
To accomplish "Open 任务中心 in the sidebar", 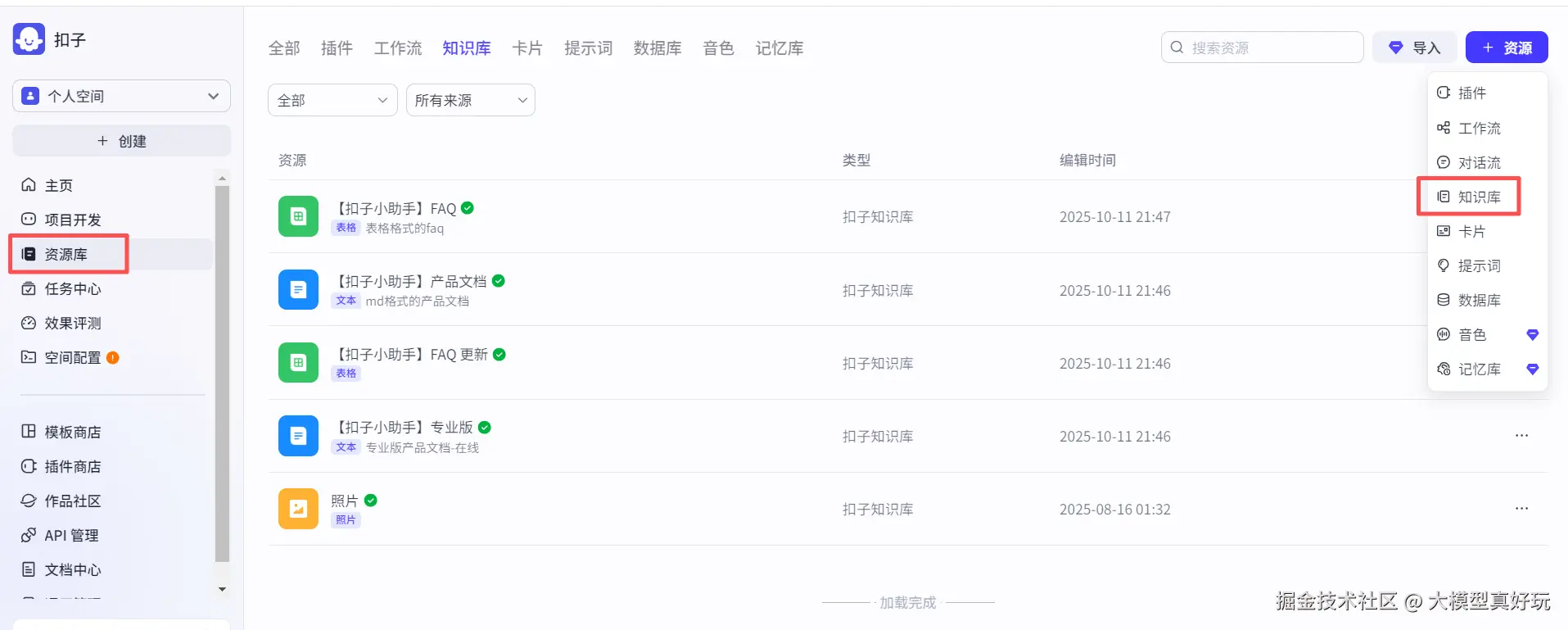I will point(72,288).
